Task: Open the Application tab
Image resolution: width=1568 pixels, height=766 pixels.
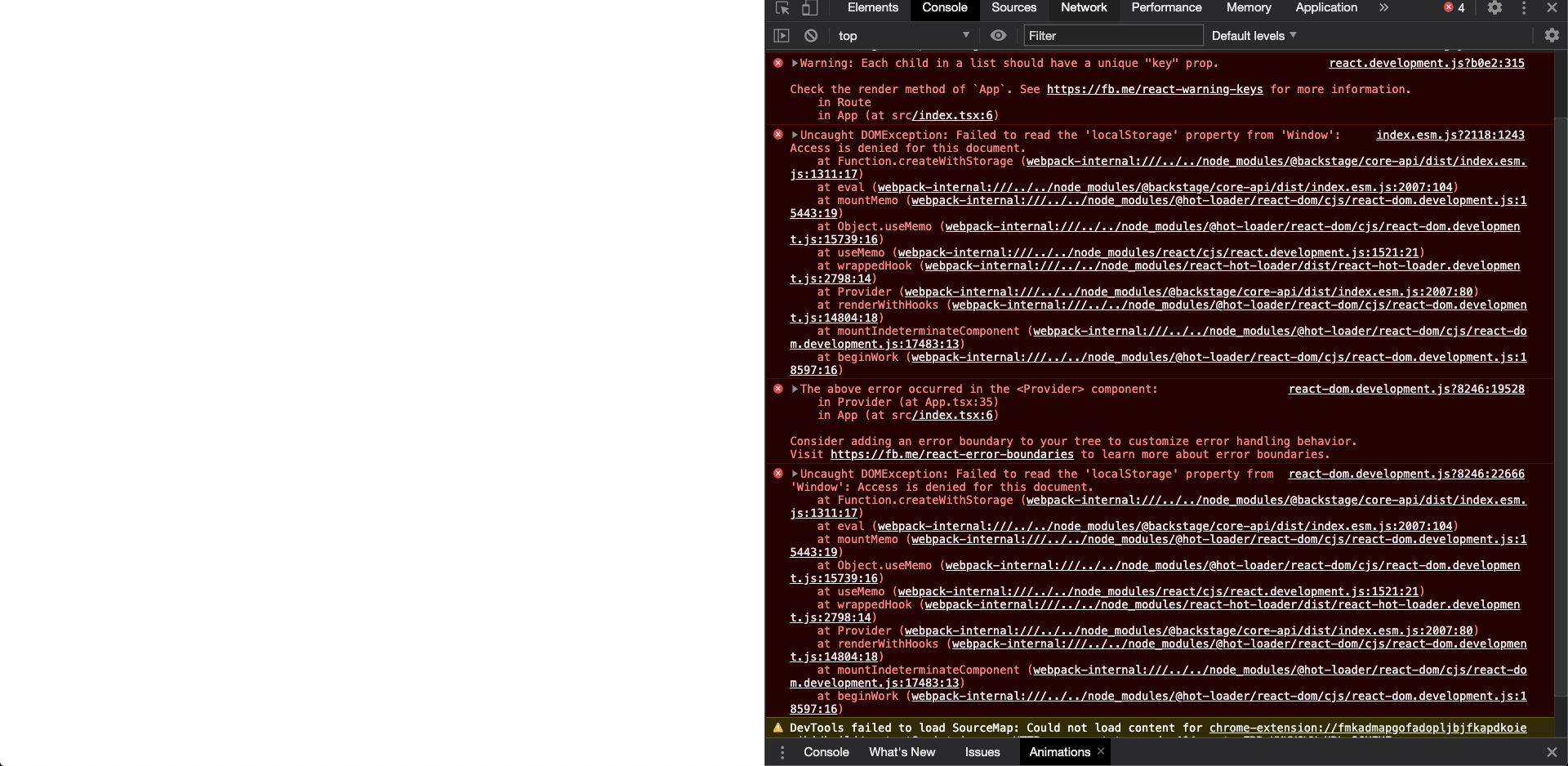Action: pyautogui.click(x=1326, y=7)
